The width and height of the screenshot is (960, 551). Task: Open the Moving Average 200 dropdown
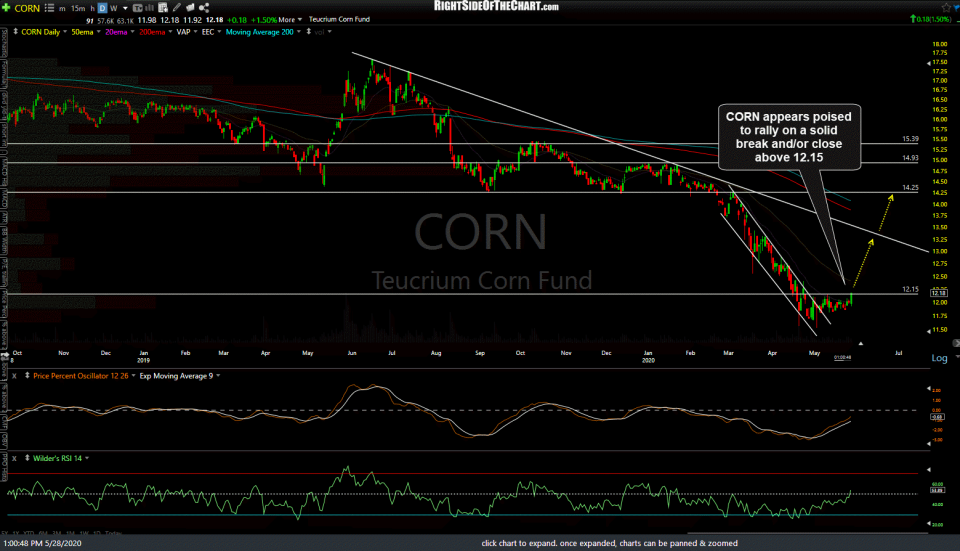(299, 32)
